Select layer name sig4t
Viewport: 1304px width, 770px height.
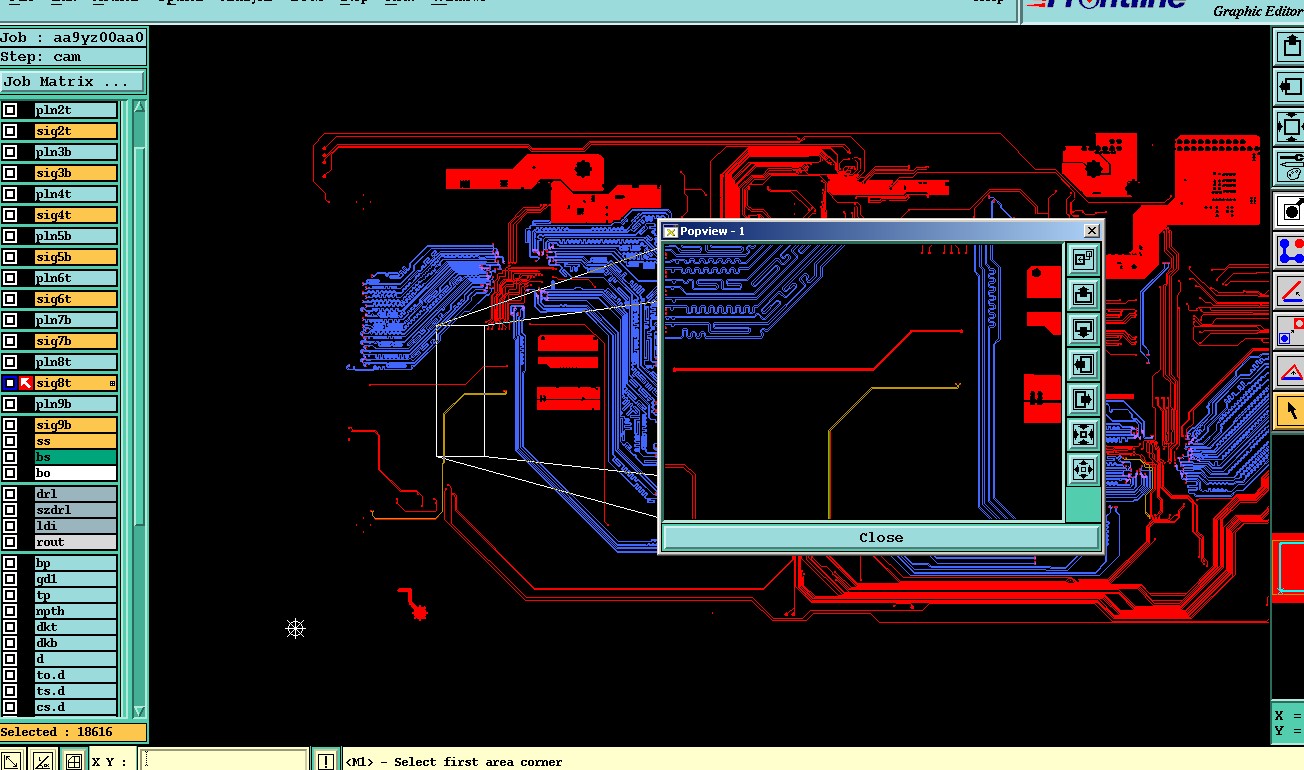(76, 215)
